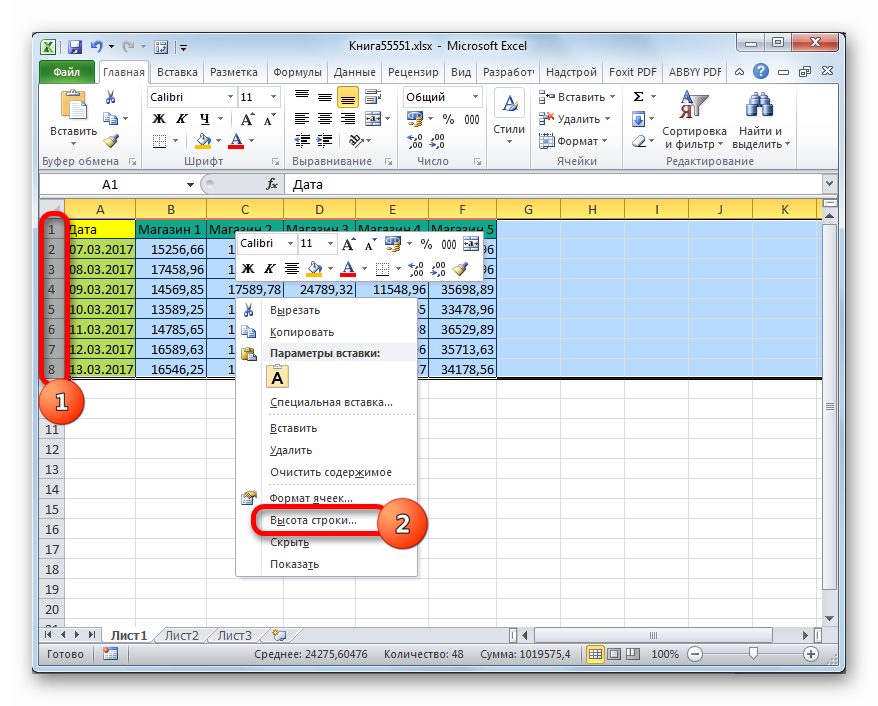Open the Формулы ribbon tab
878x706 pixels.
point(297,72)
